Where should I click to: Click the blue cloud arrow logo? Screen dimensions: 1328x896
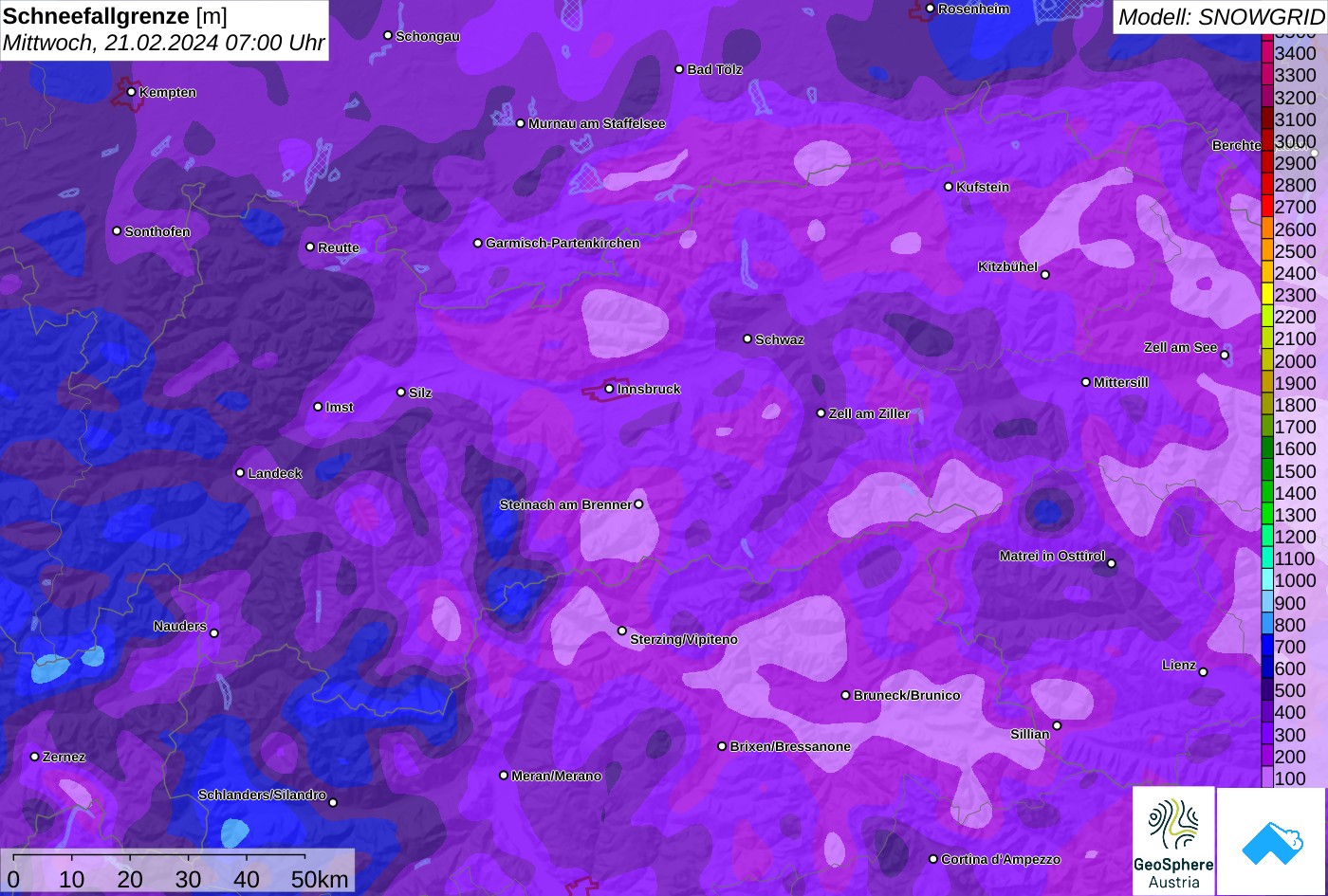pos(1272,841)
